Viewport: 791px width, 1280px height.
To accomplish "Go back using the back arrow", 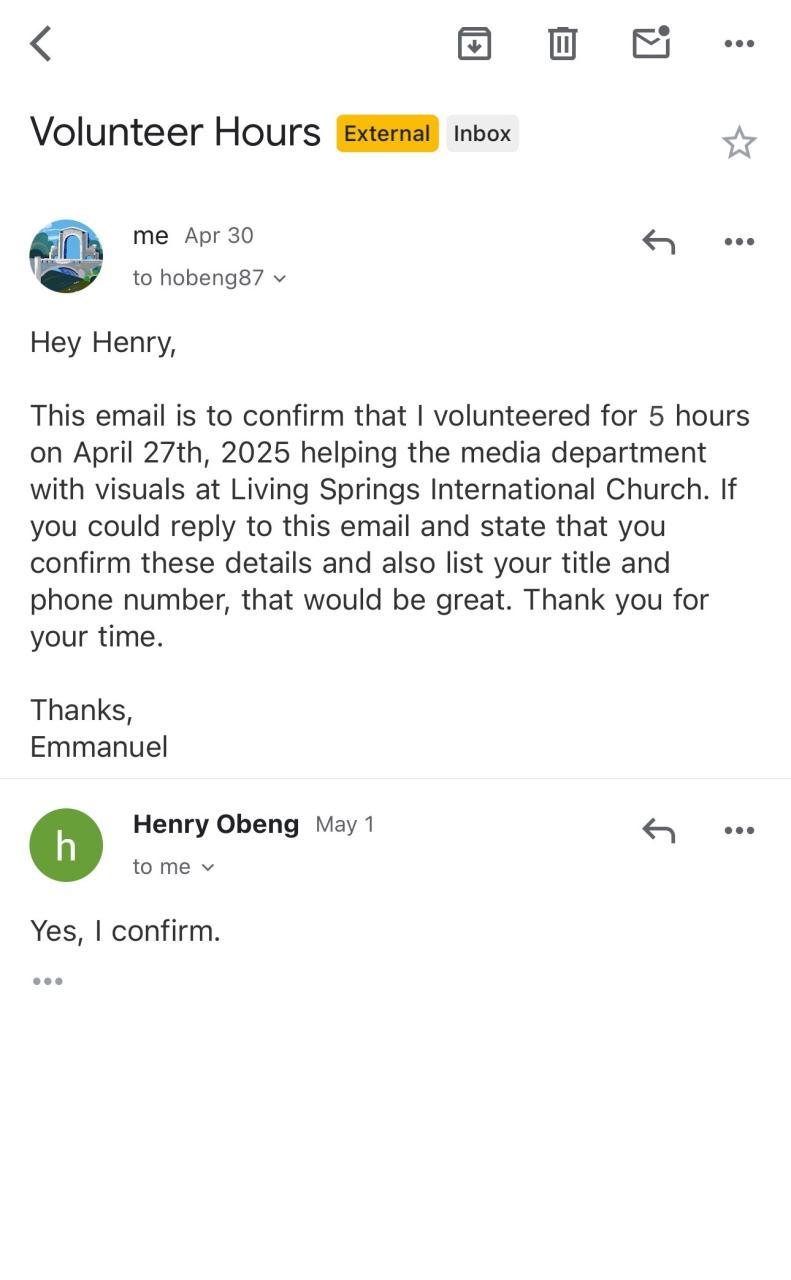I will click(41, 44).
